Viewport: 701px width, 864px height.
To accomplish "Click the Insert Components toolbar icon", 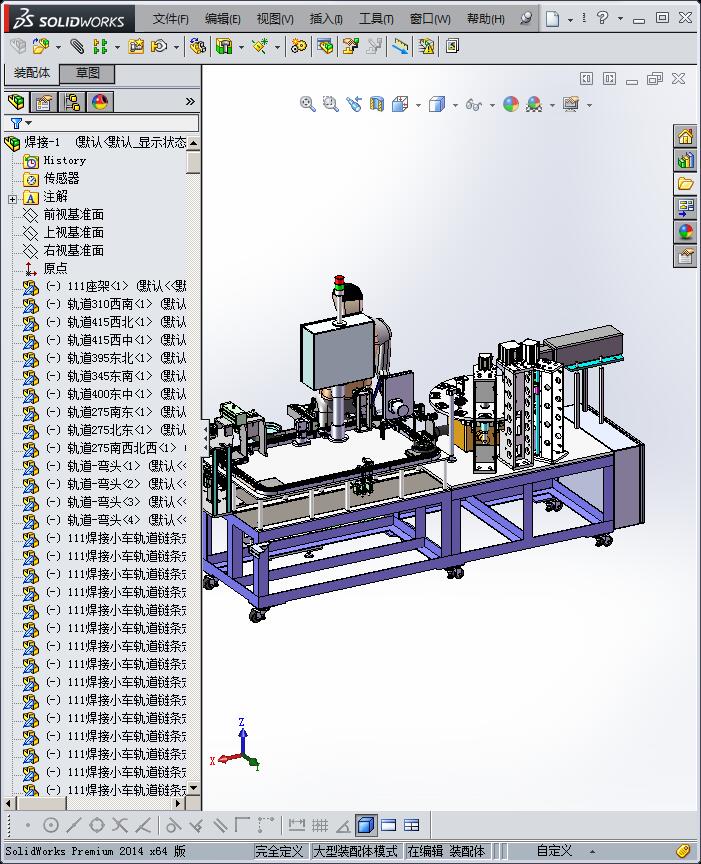I will tap(41, 46).
